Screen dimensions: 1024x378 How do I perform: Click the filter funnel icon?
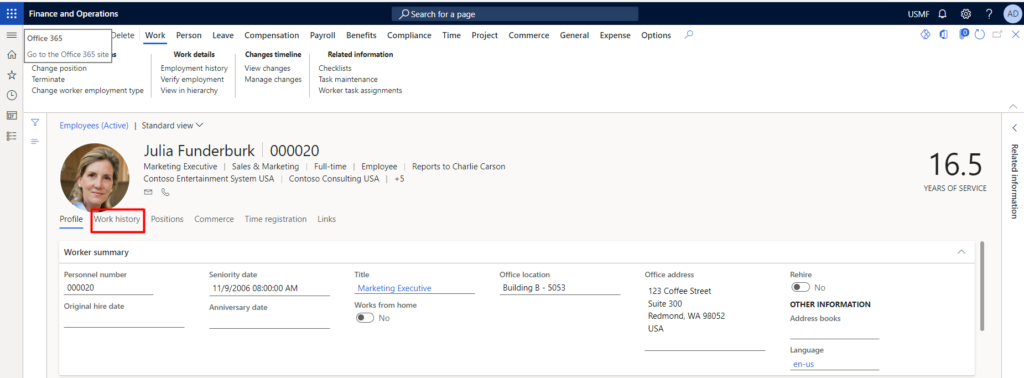(35, 122)
